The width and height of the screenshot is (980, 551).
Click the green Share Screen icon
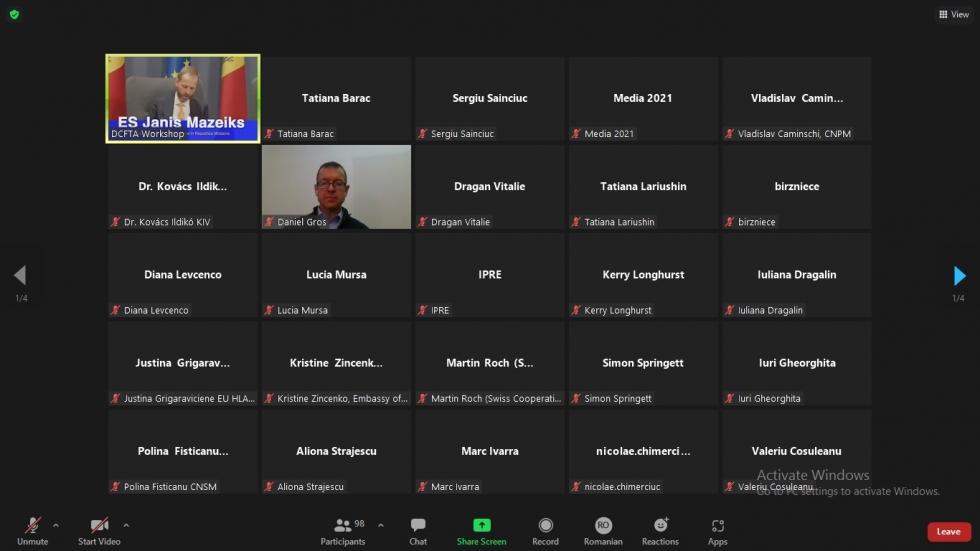481,525
